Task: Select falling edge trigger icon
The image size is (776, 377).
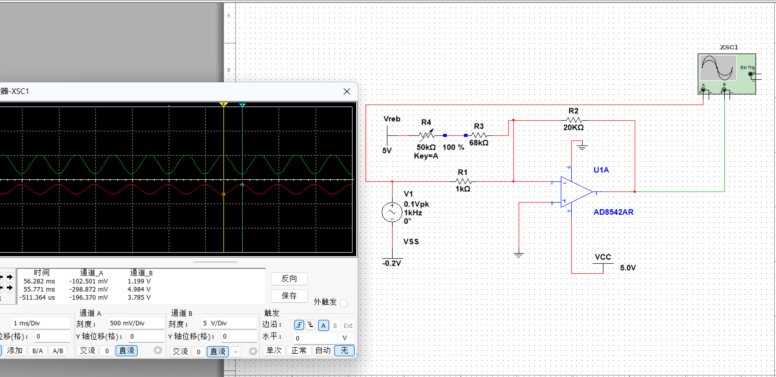Action: pos(310,325)
